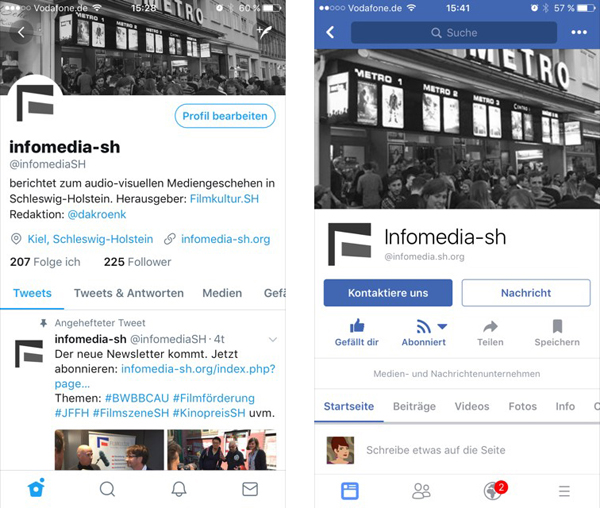Viewport: 600px width, 508px height.
Task: Open Twitter home tab icon
Action: click(x=36, y=488)
